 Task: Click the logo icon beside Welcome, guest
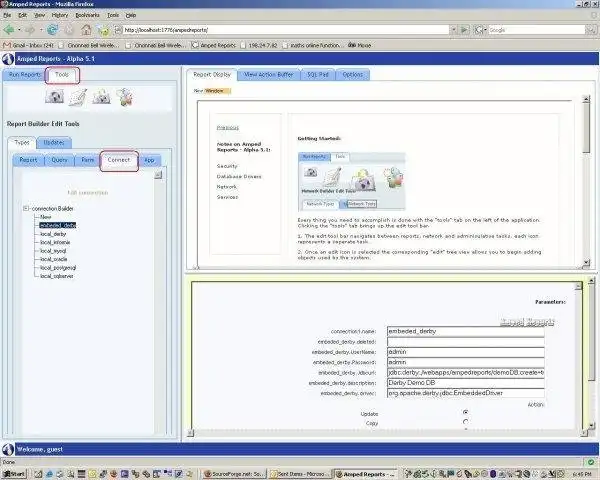click(8, 449)
